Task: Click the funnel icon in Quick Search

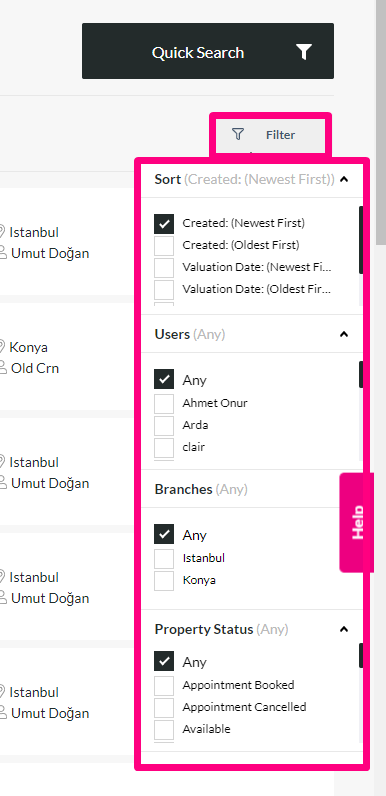Action: pos(304,52)
